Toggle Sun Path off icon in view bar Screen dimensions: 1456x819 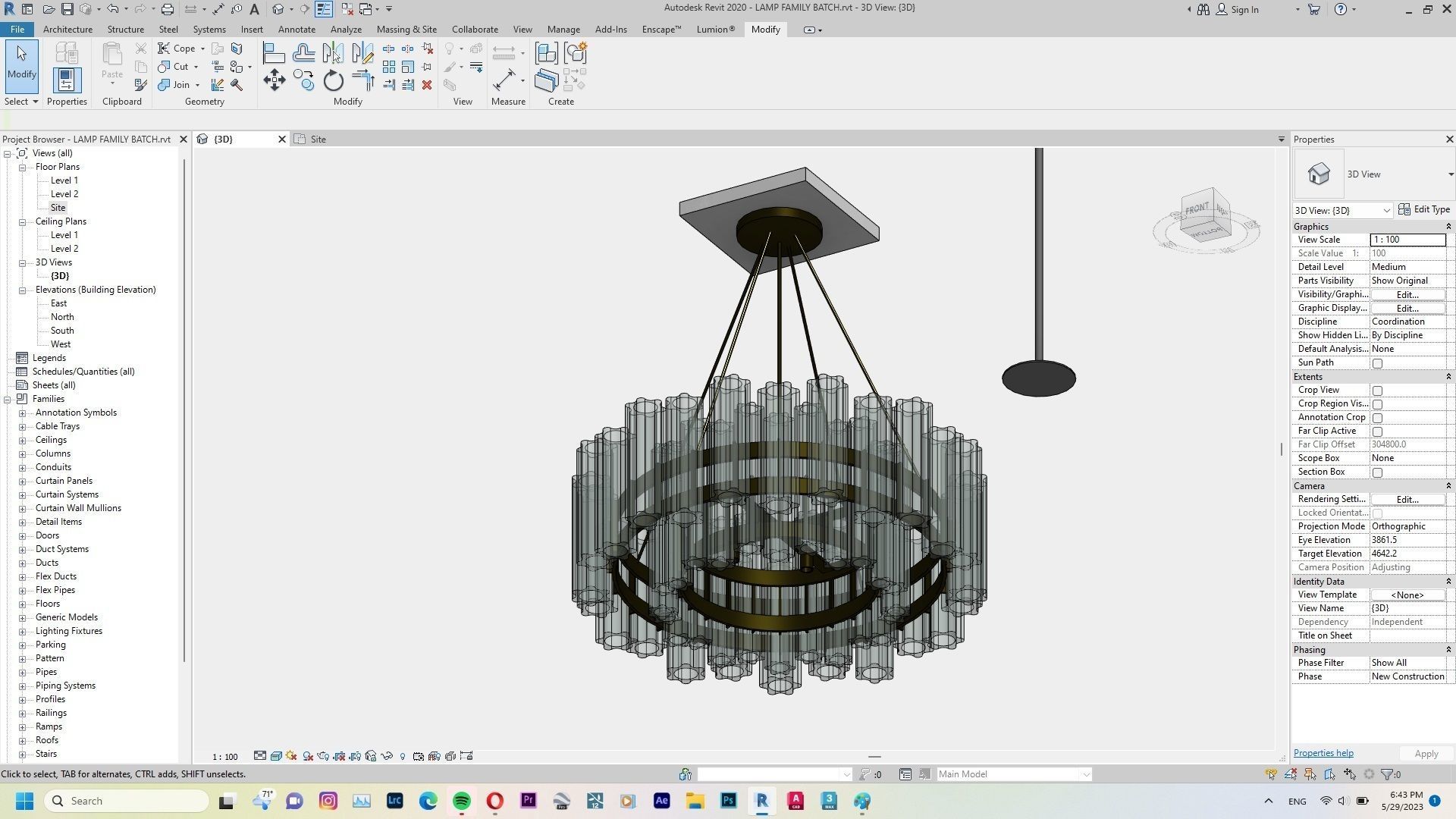(292, 756)
